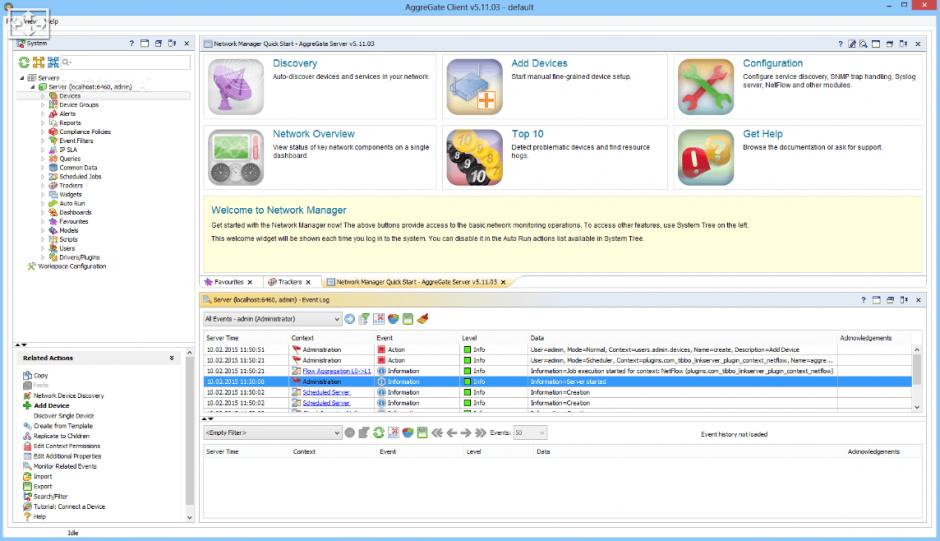Viewport: 940px width, 541px height.
Task: Open the Configuration wrench tile icon
Action: (706, 86)
